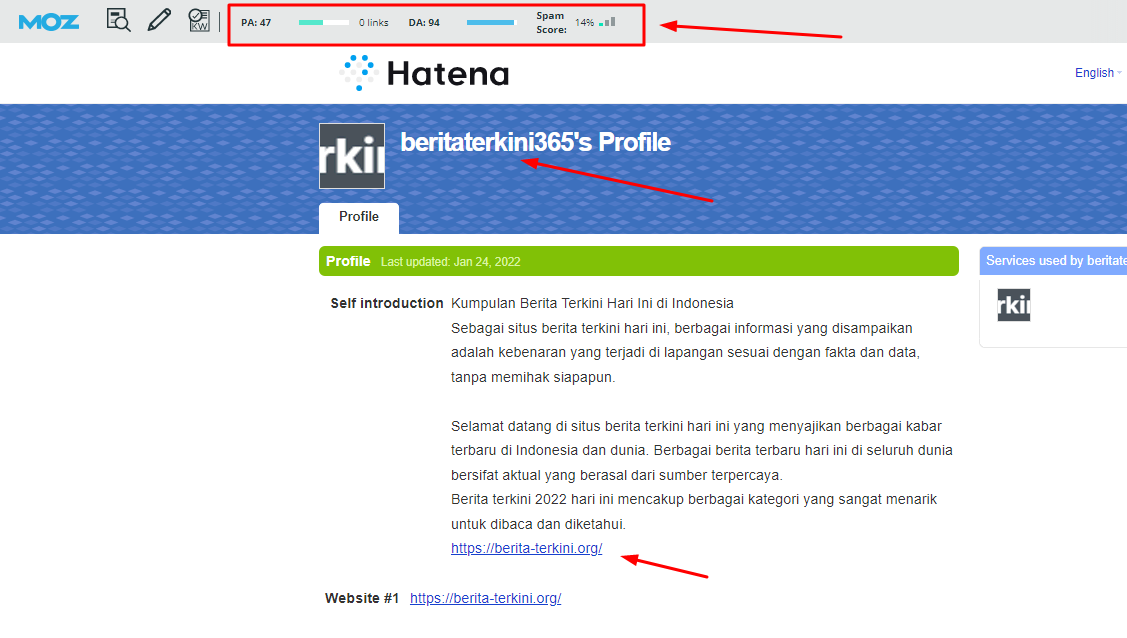Open berita-terkini.org link in self introduction
Screen dimensions: 1127x638
tap(526, 548)
